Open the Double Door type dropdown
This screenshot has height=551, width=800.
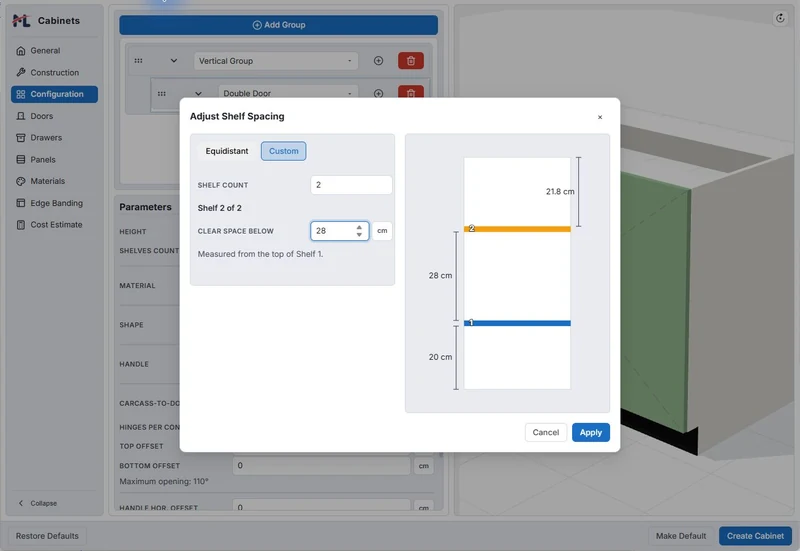tap(288, 92)
